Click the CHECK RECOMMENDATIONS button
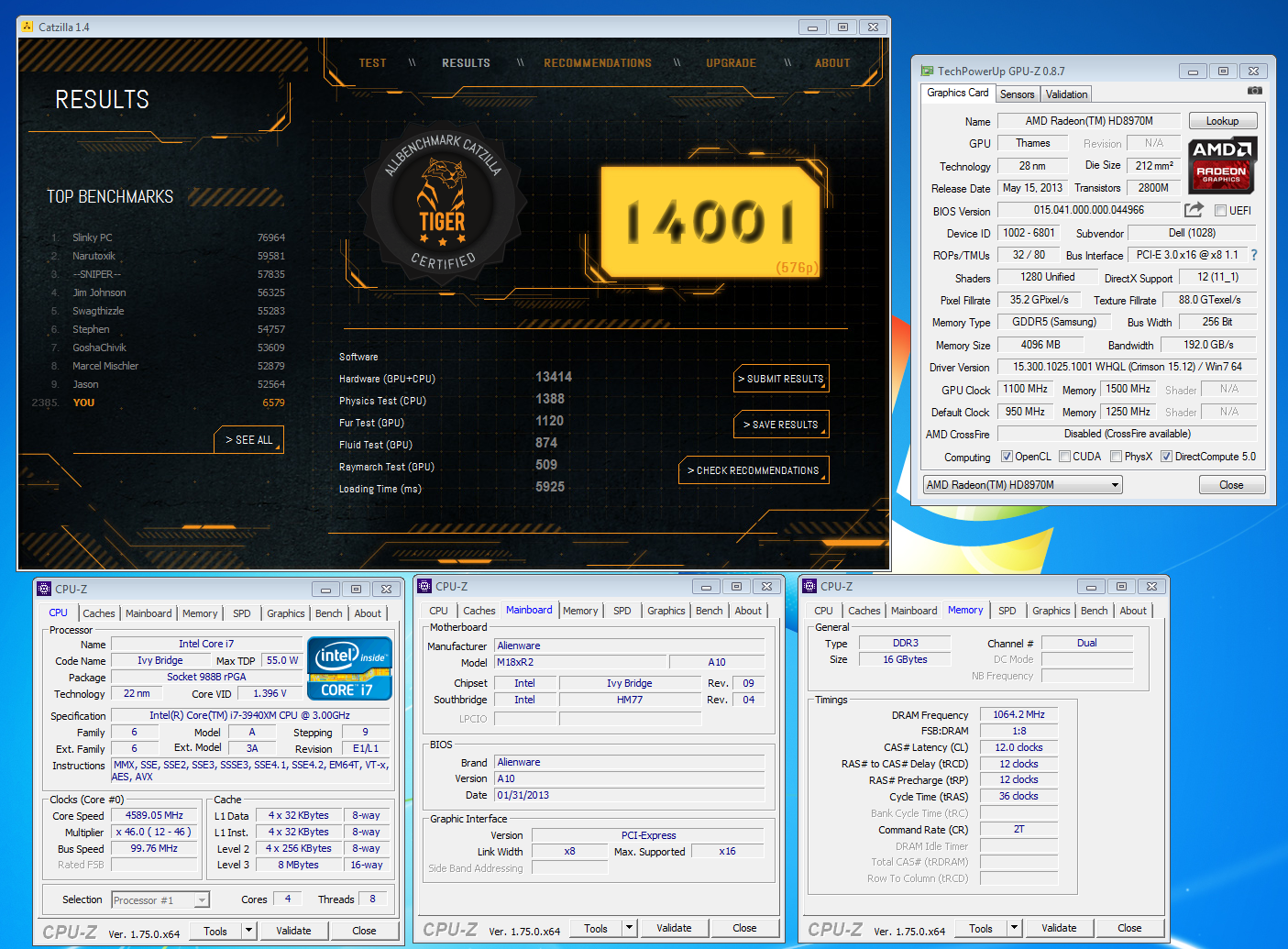The width and height of the screenshot is (1288, 949). pyautogui.click(x=754, y=470)
